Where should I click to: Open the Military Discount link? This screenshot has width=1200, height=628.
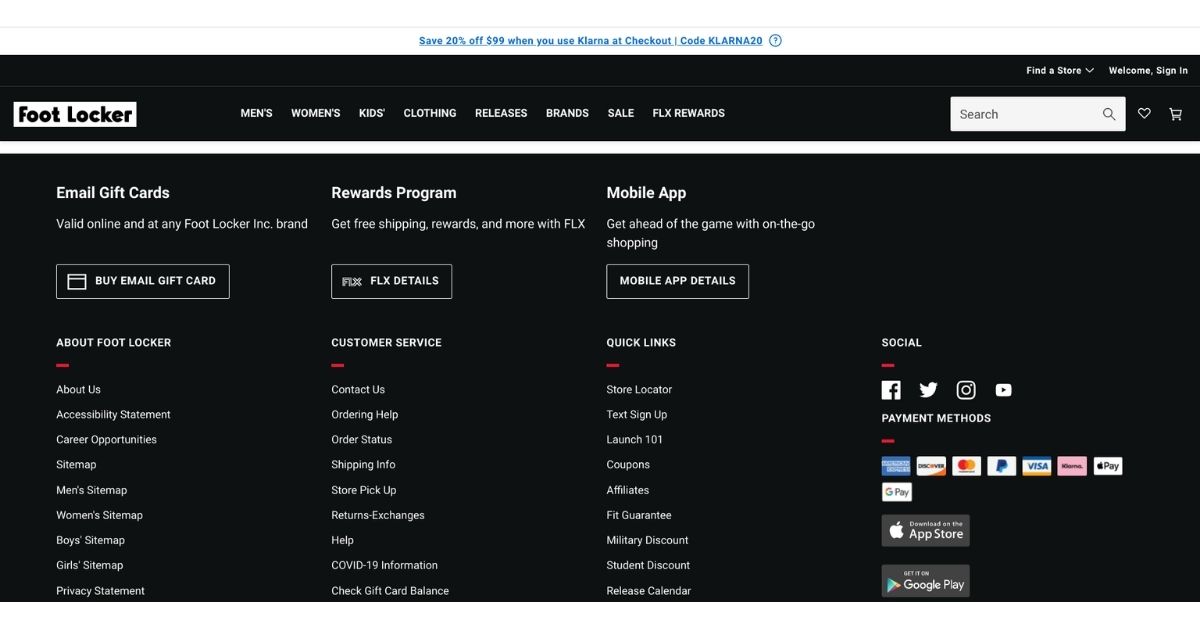pyautogui.click(x=647, y=541)
